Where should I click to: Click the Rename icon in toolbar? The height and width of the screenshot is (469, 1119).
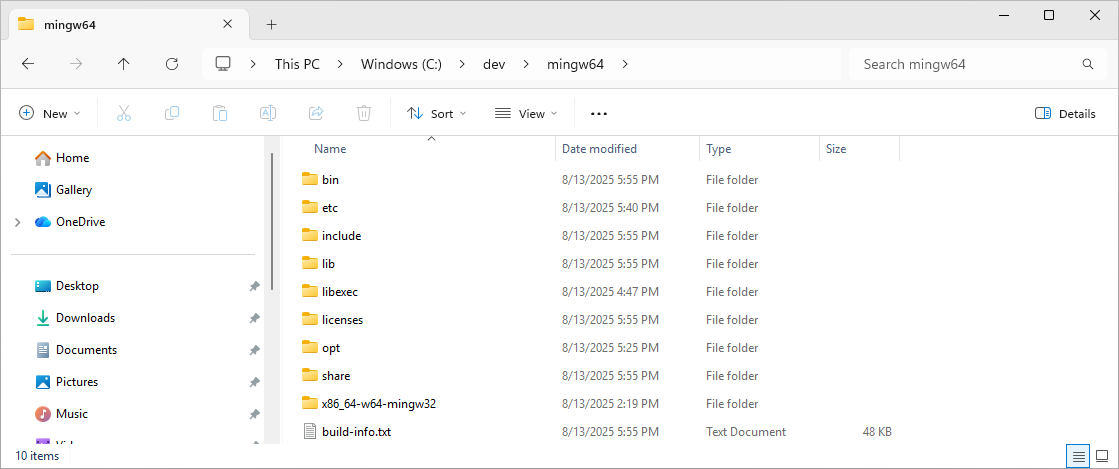point(268,113)
